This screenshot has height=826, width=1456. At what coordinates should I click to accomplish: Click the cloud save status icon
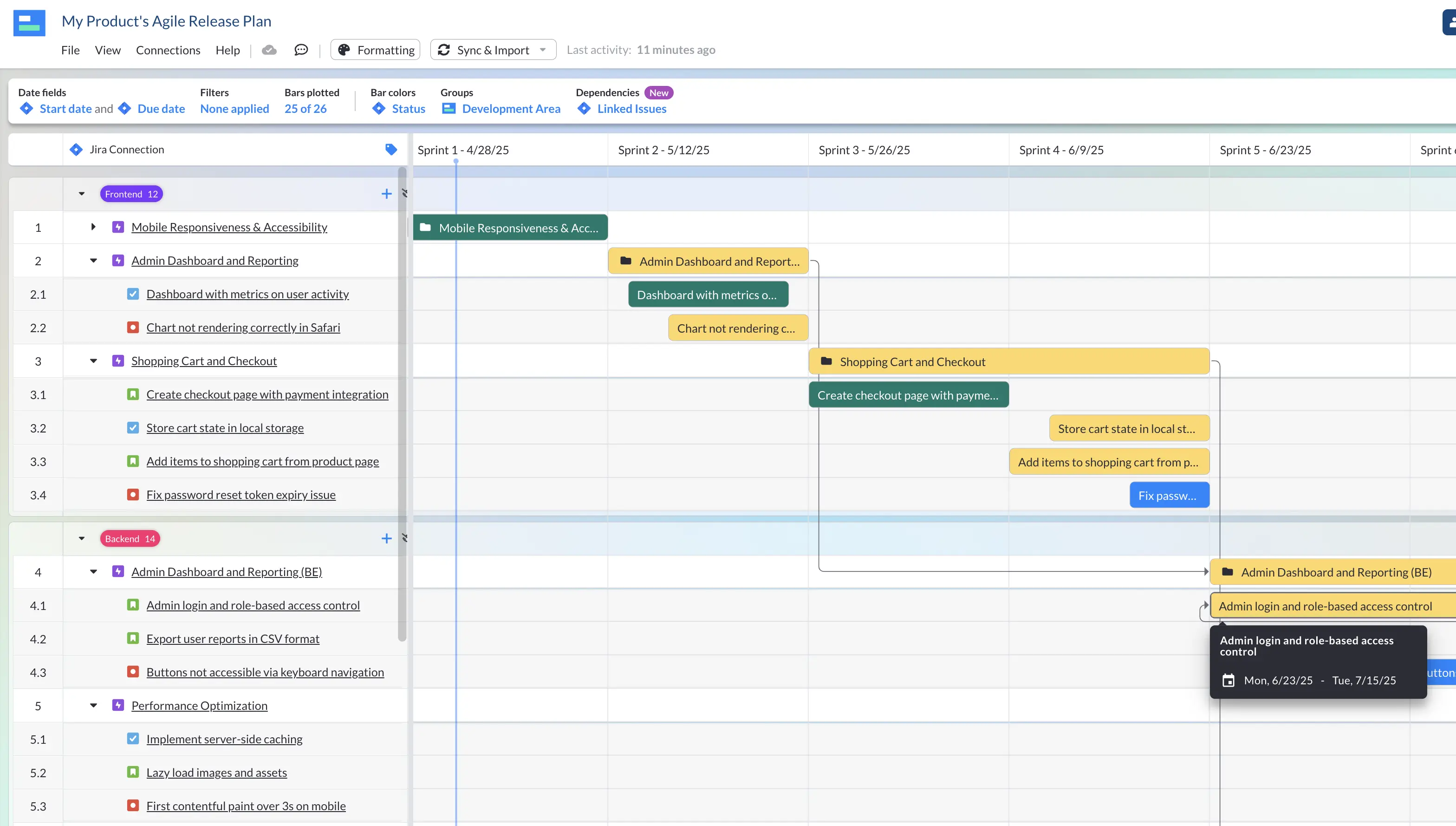point(269,50)
